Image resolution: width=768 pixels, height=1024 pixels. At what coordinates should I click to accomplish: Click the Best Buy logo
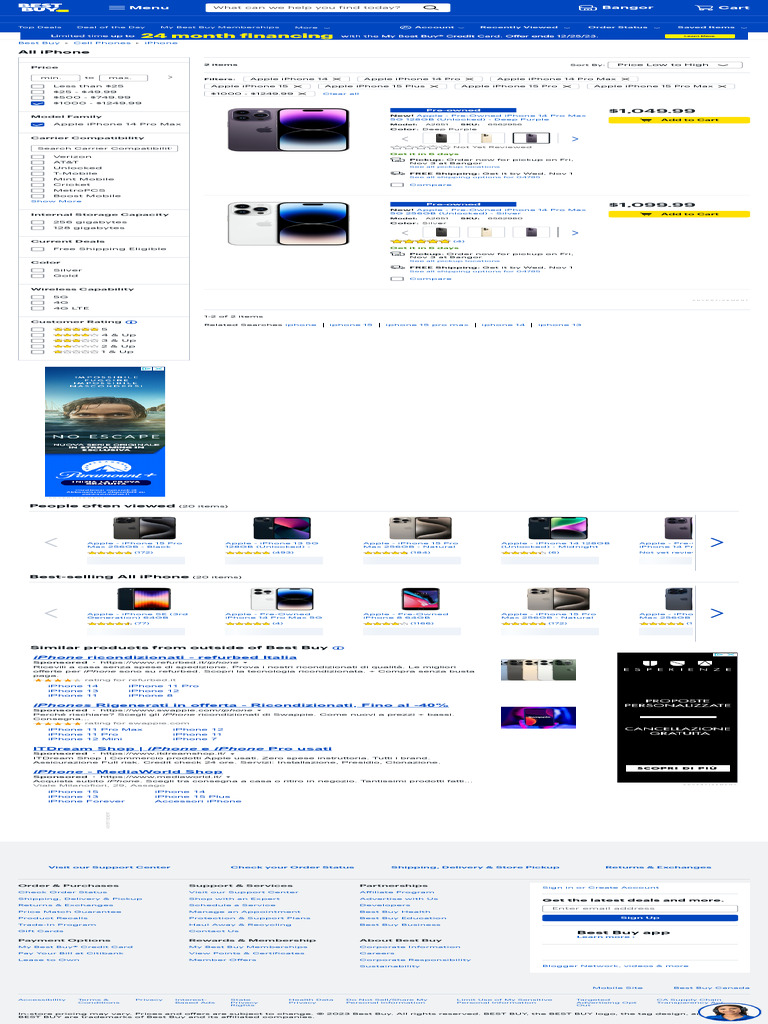(x=42, y=8)
